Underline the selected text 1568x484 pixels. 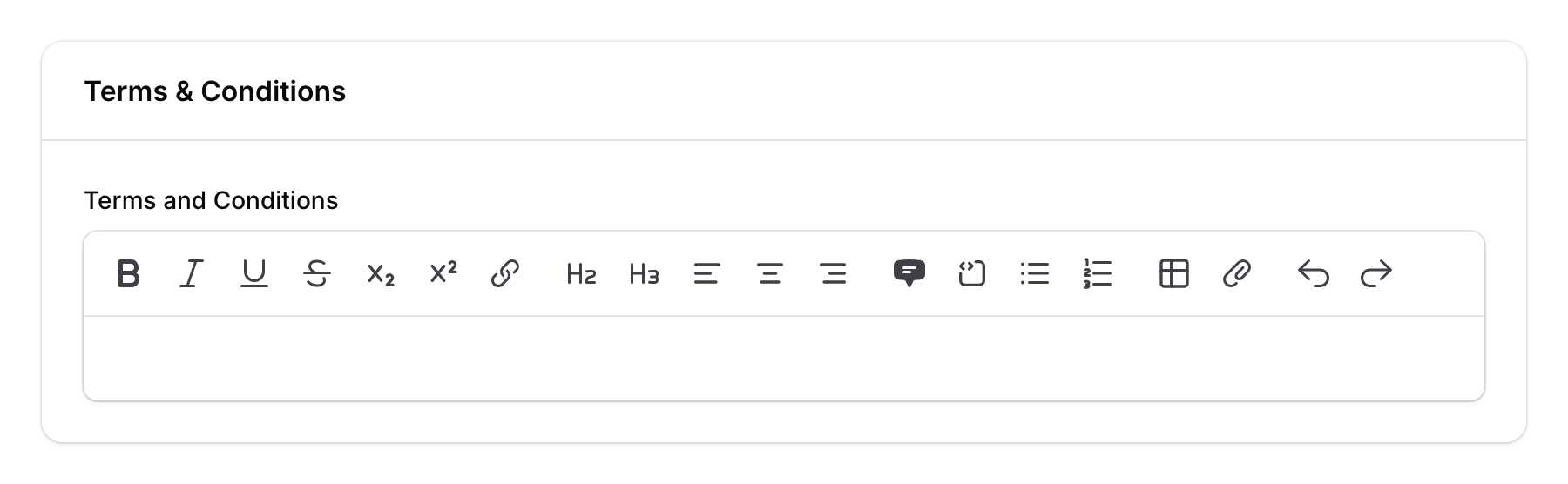click(253, 274)
